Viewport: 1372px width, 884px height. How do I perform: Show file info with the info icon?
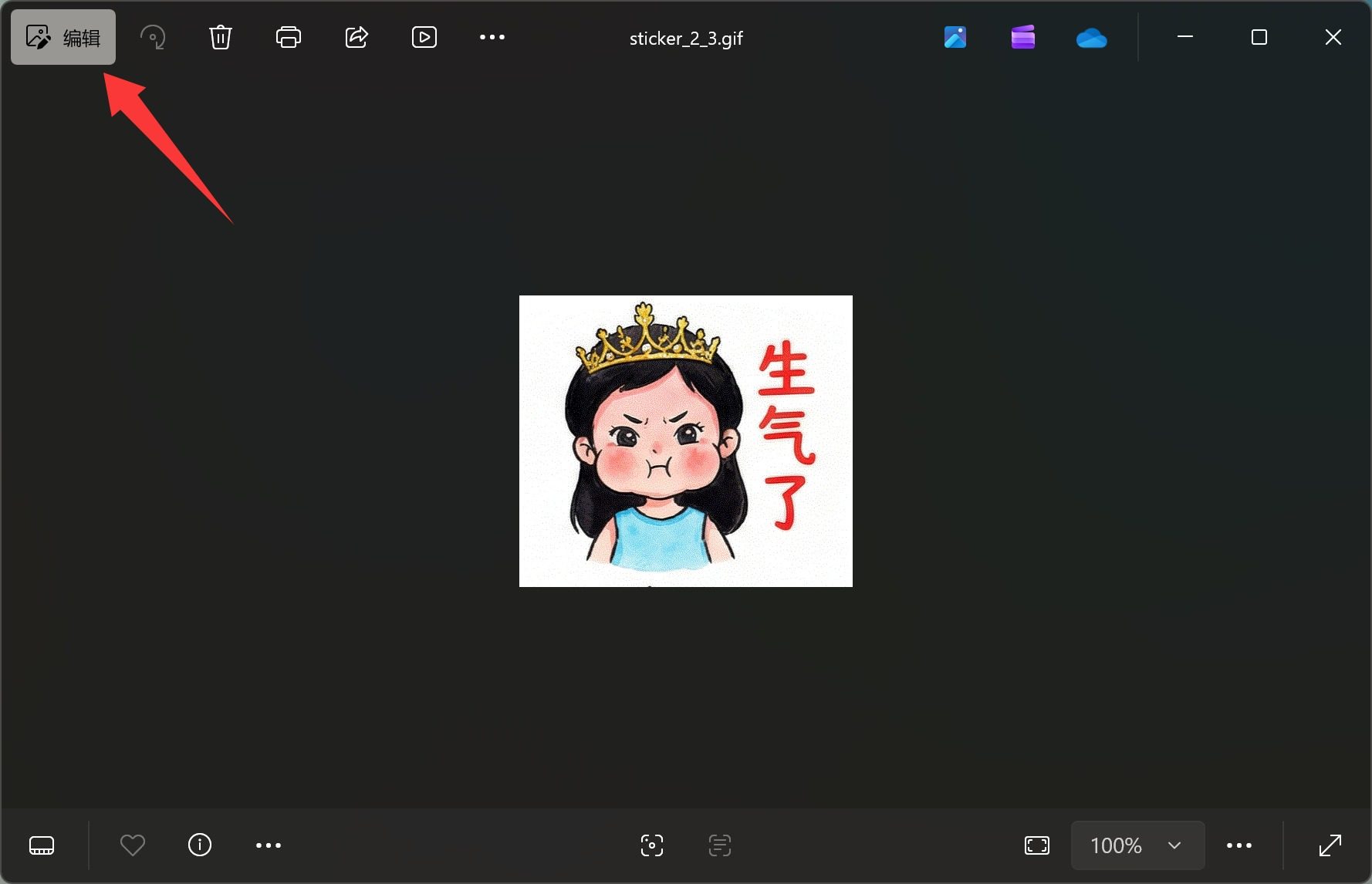click(x=200, y=845)
